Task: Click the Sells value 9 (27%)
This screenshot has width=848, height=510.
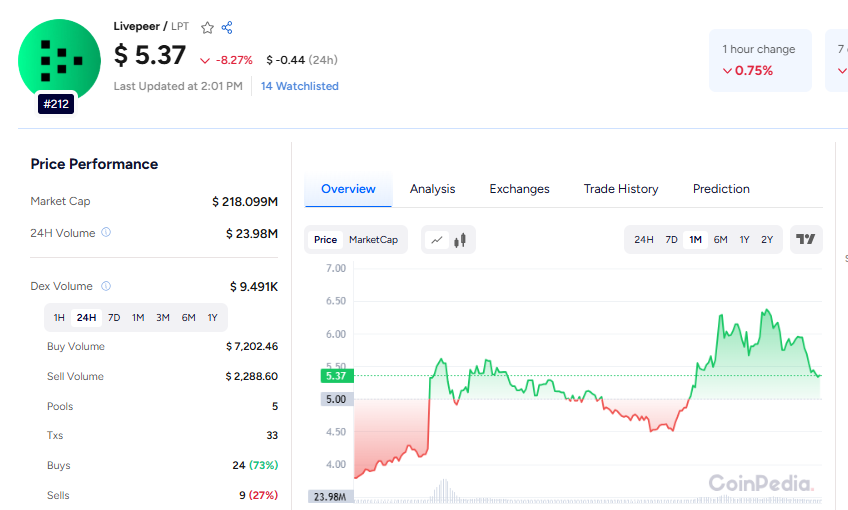Action: point(259,495)
